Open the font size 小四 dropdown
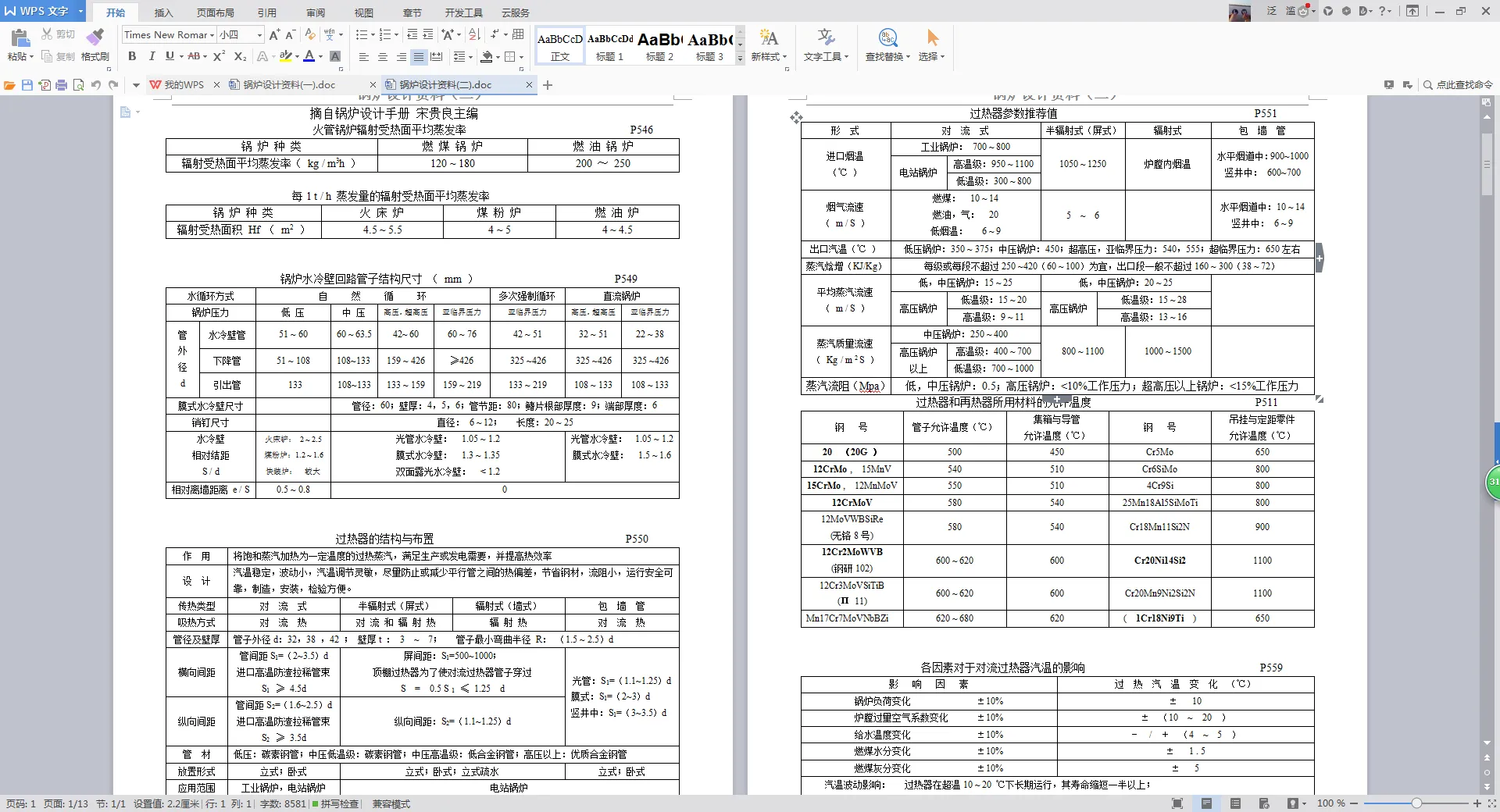The image size is (1500, 812). click(x=259, y=35)
